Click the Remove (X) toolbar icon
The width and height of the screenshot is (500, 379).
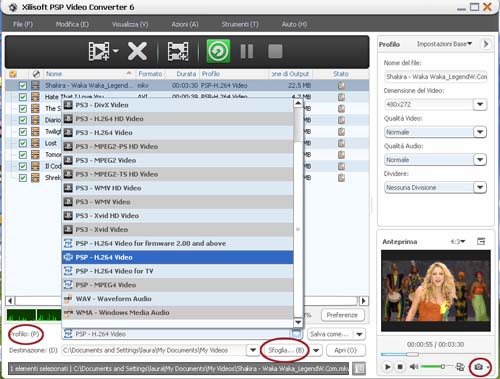(x=137, y=51)
